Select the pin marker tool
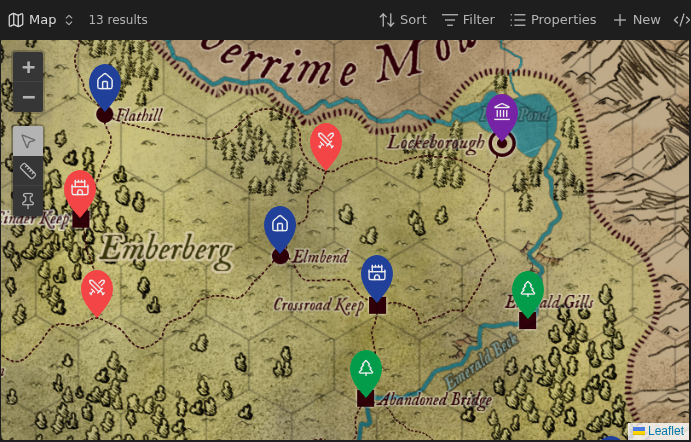 [28, 201]
